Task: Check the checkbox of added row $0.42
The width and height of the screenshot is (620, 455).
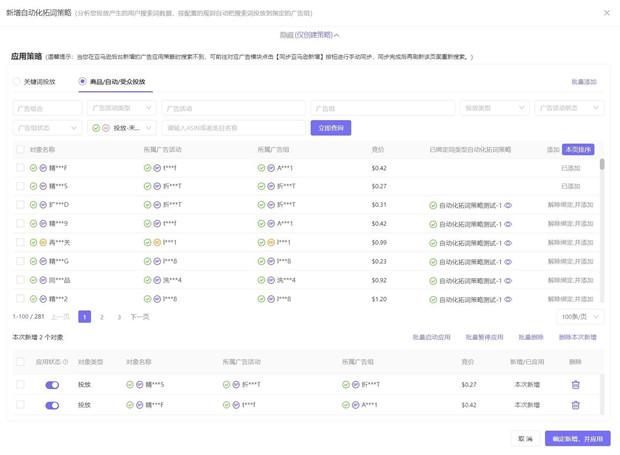Action: (x=20, y=404)
